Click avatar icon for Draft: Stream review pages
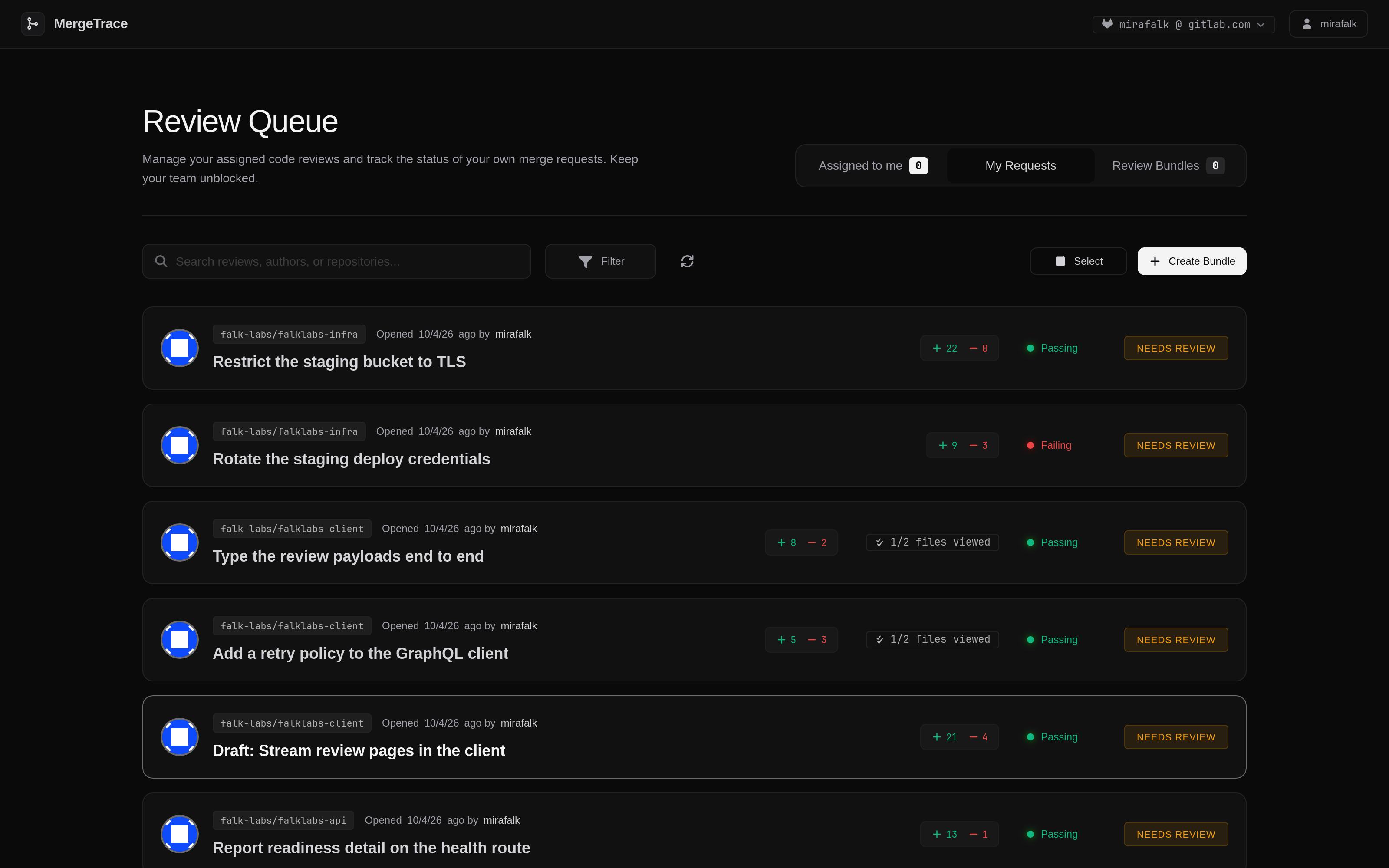Screen dimensions: 1389x868 point(180,736)
